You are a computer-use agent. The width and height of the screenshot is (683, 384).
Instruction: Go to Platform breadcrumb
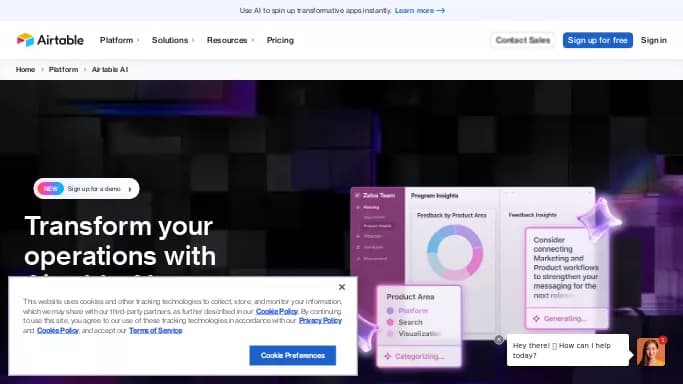coord(63,69)
